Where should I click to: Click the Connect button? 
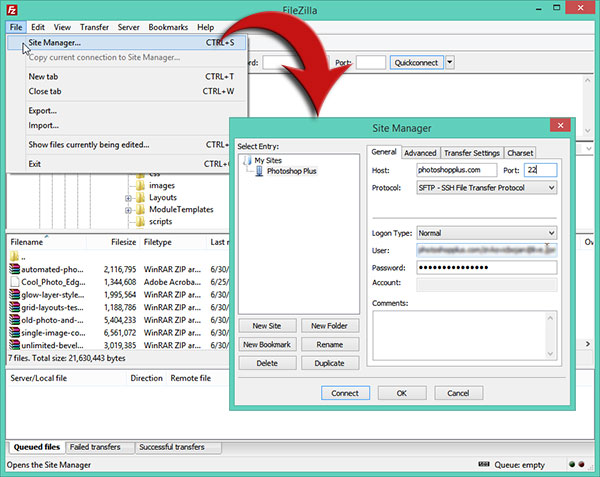(345, 393)
